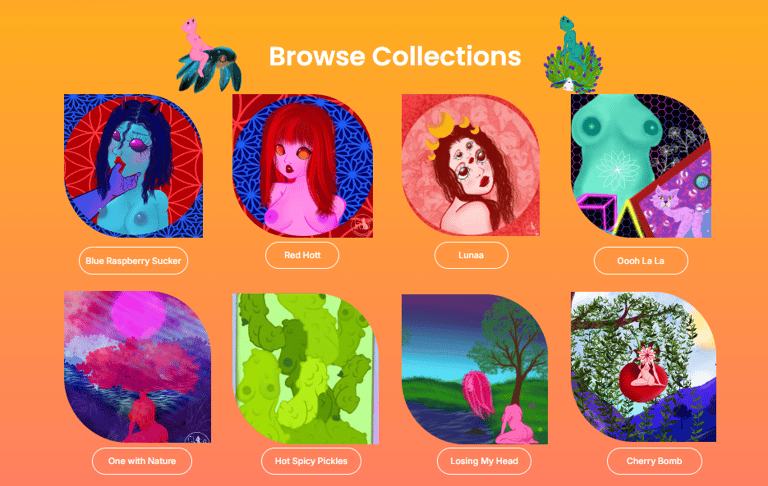Click the red-haired pink character artwork
Screen dimensions: 768x486
point(302,166)
